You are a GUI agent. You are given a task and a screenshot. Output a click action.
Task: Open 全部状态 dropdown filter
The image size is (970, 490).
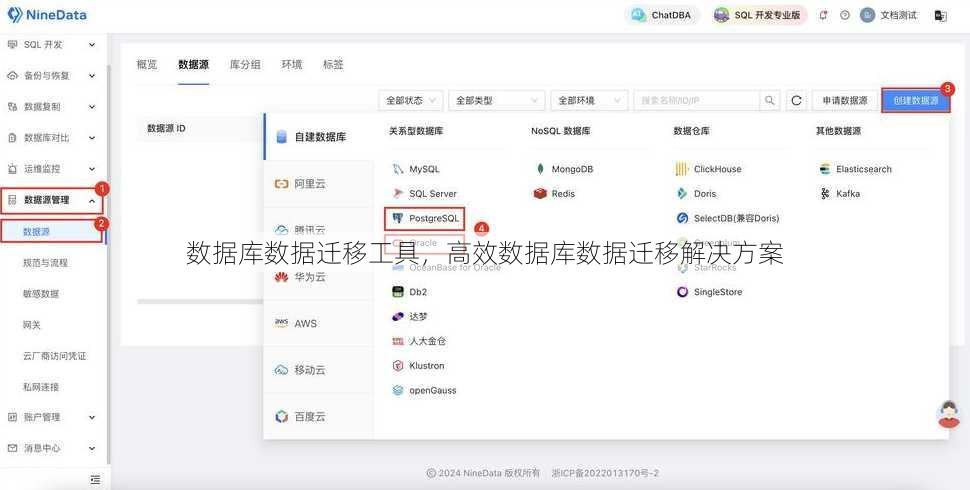pyautogui.click(x=411, y=100)
